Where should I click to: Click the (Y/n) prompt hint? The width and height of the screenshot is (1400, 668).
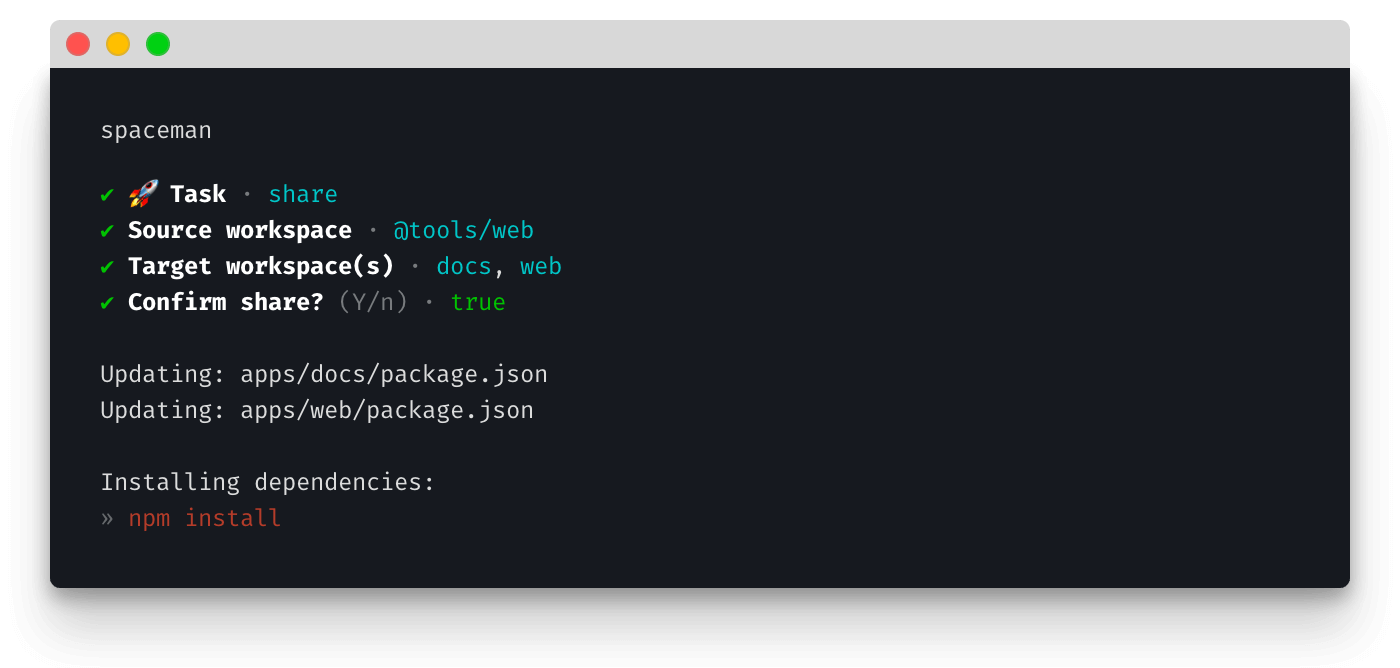tap(373, 302)
